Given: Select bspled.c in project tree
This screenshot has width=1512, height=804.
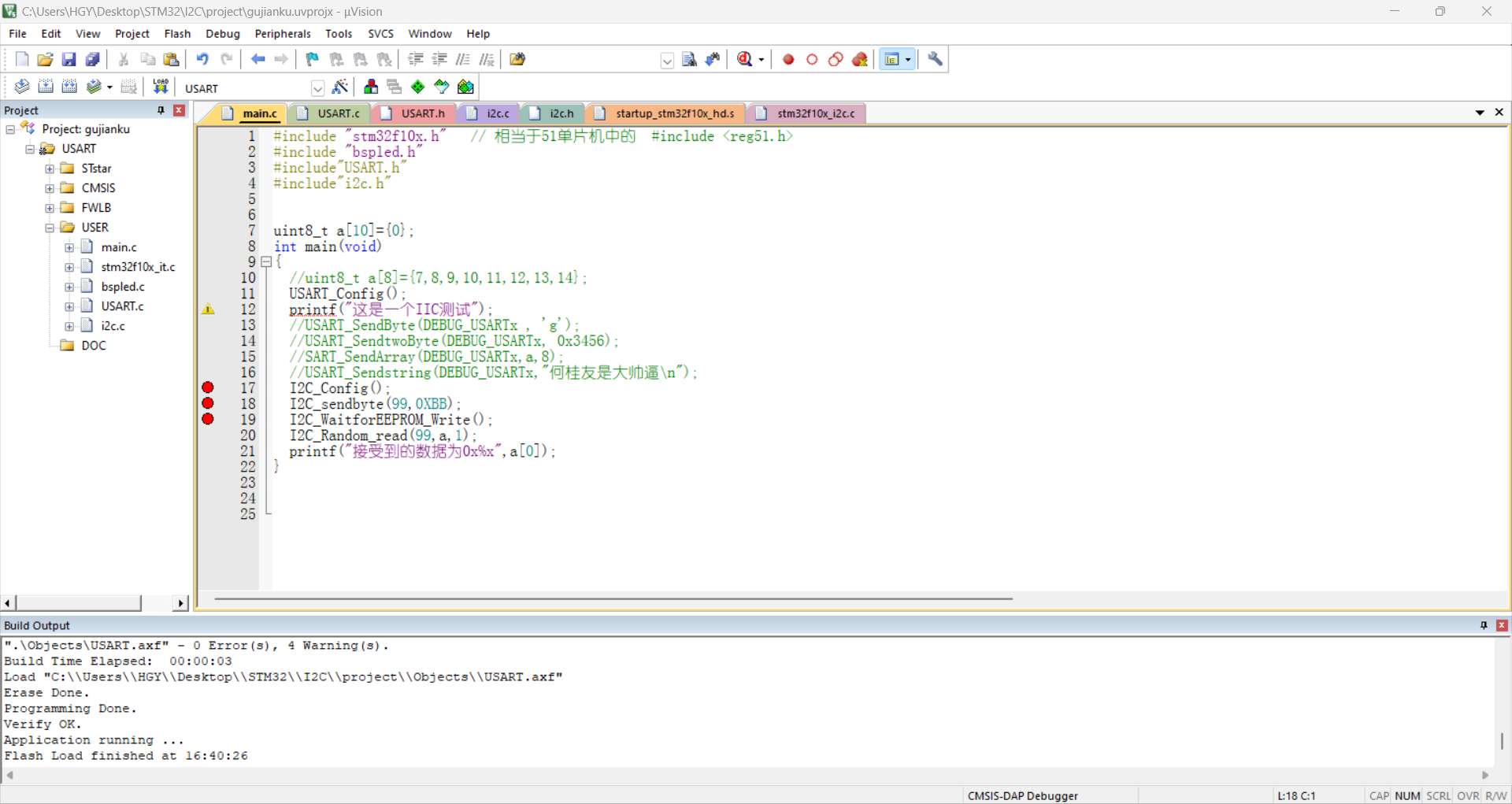Looking at the screenshot, I should pos(123,287).
